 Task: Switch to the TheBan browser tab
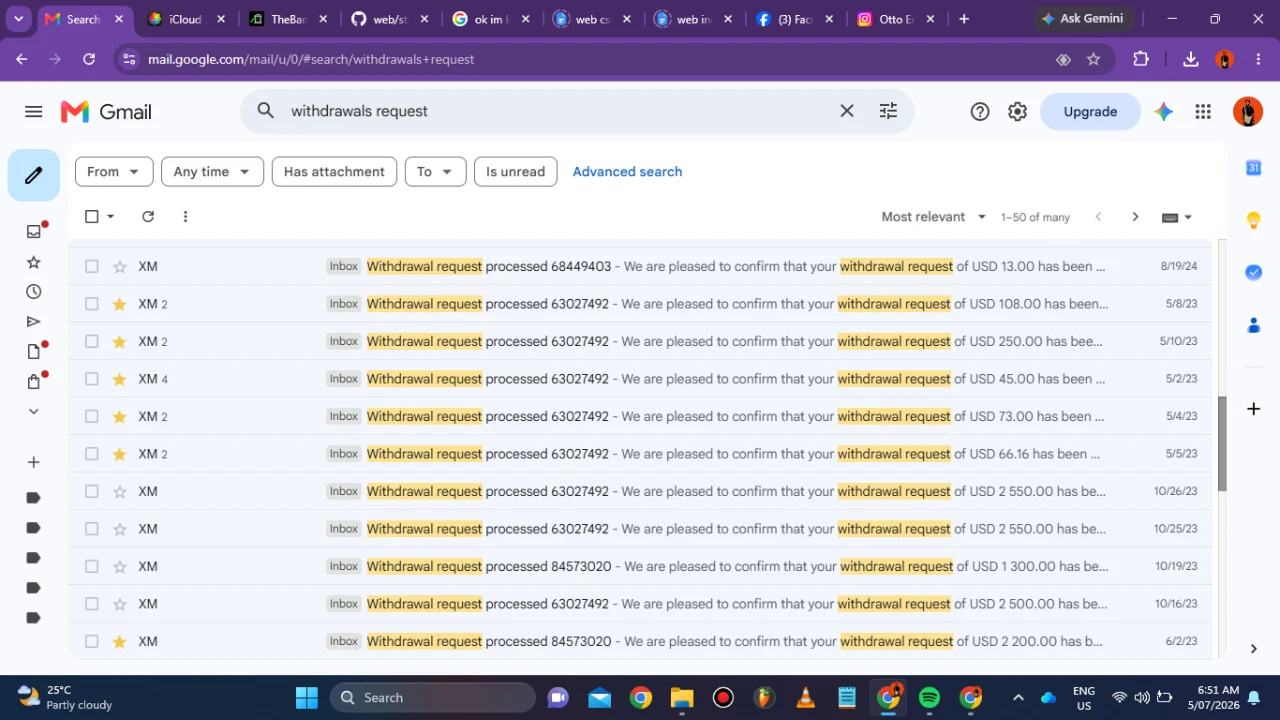pos(288,19)
